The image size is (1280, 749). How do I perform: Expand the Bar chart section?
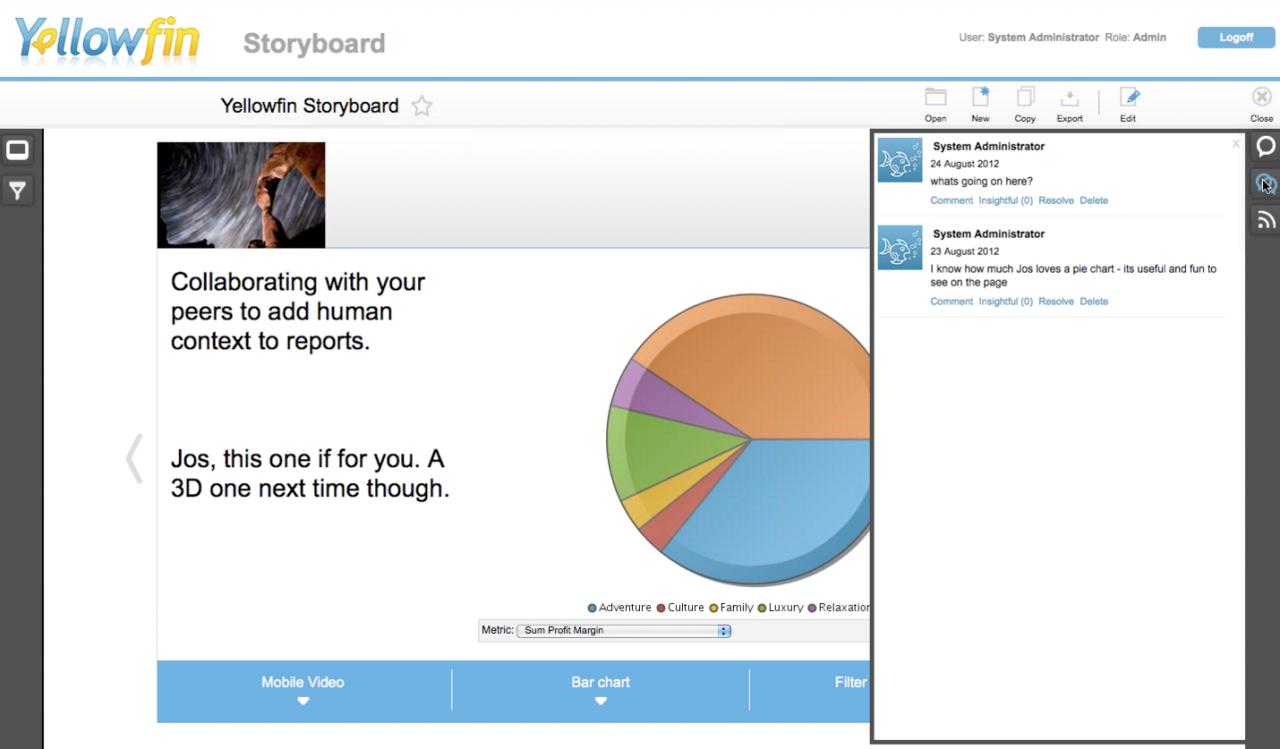[600, 690]
